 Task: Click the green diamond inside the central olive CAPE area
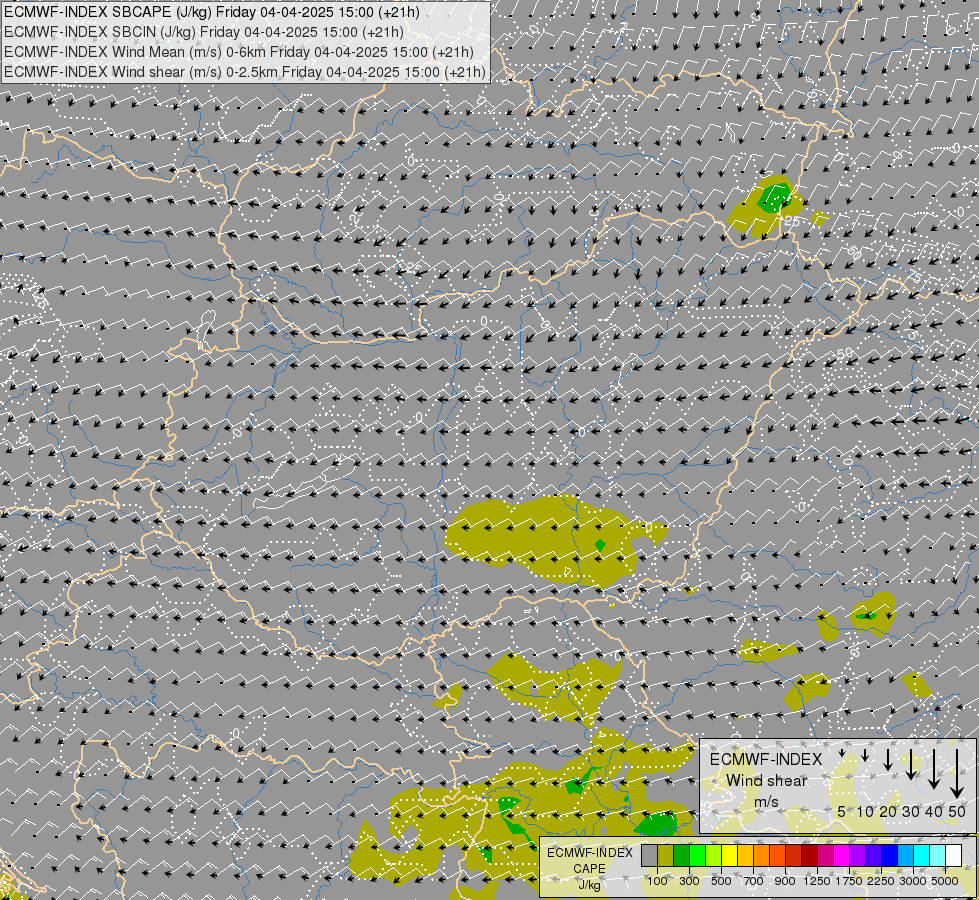tap(600, 545)
